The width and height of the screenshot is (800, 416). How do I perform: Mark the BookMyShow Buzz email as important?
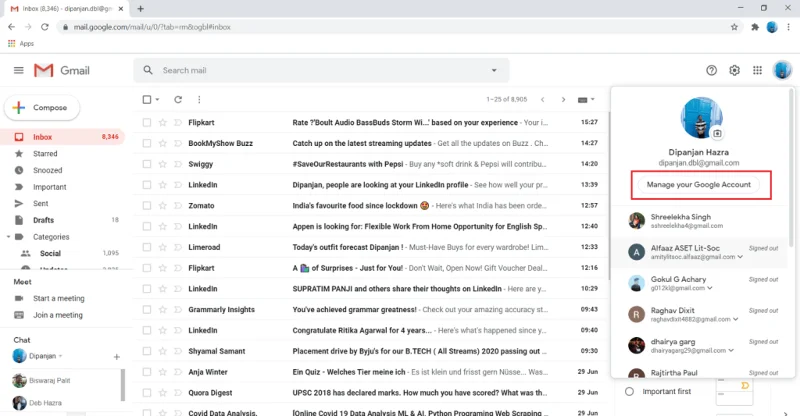coord(178,143)
